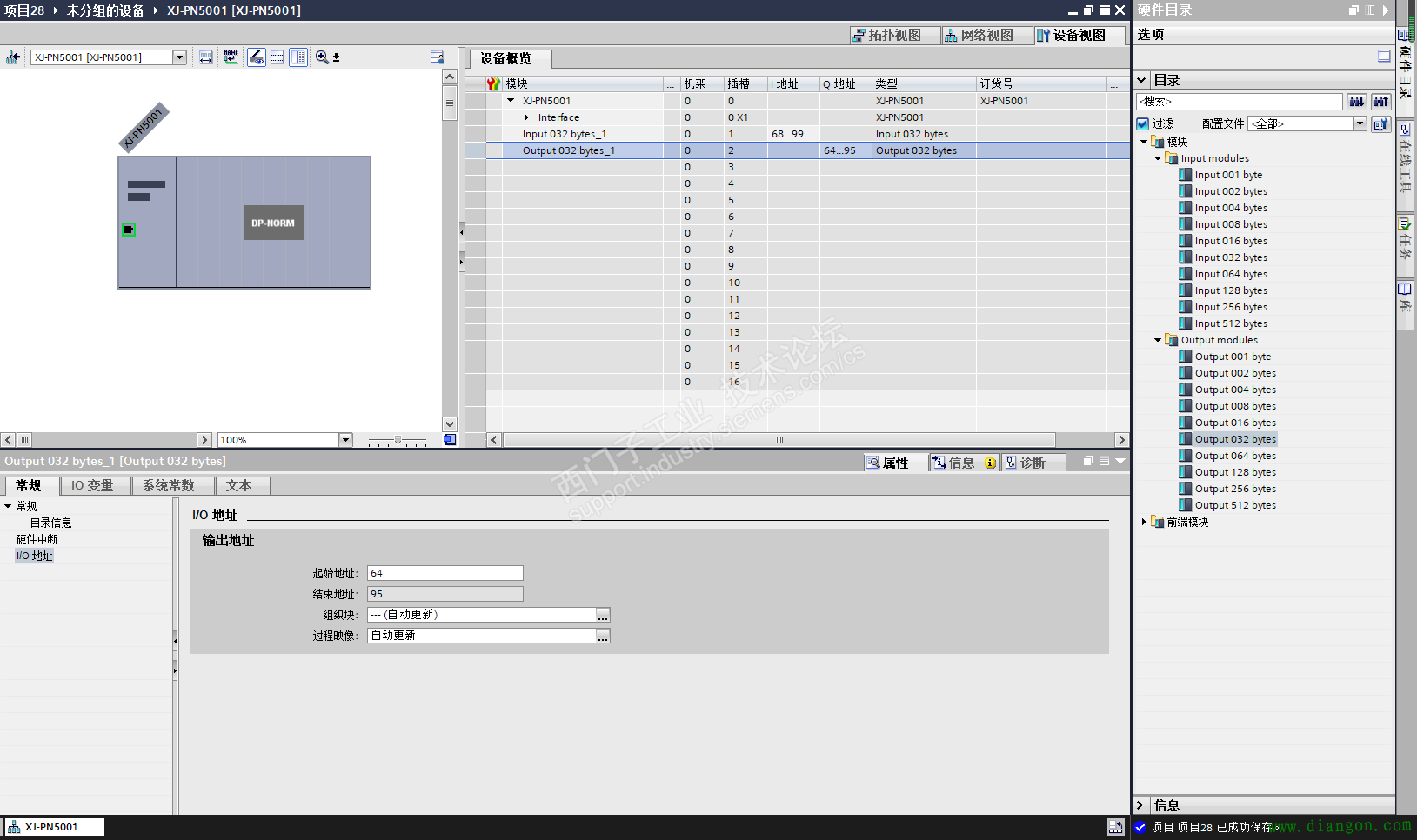
Task: Click the zoom slider in device view
Action: [398, 440]
